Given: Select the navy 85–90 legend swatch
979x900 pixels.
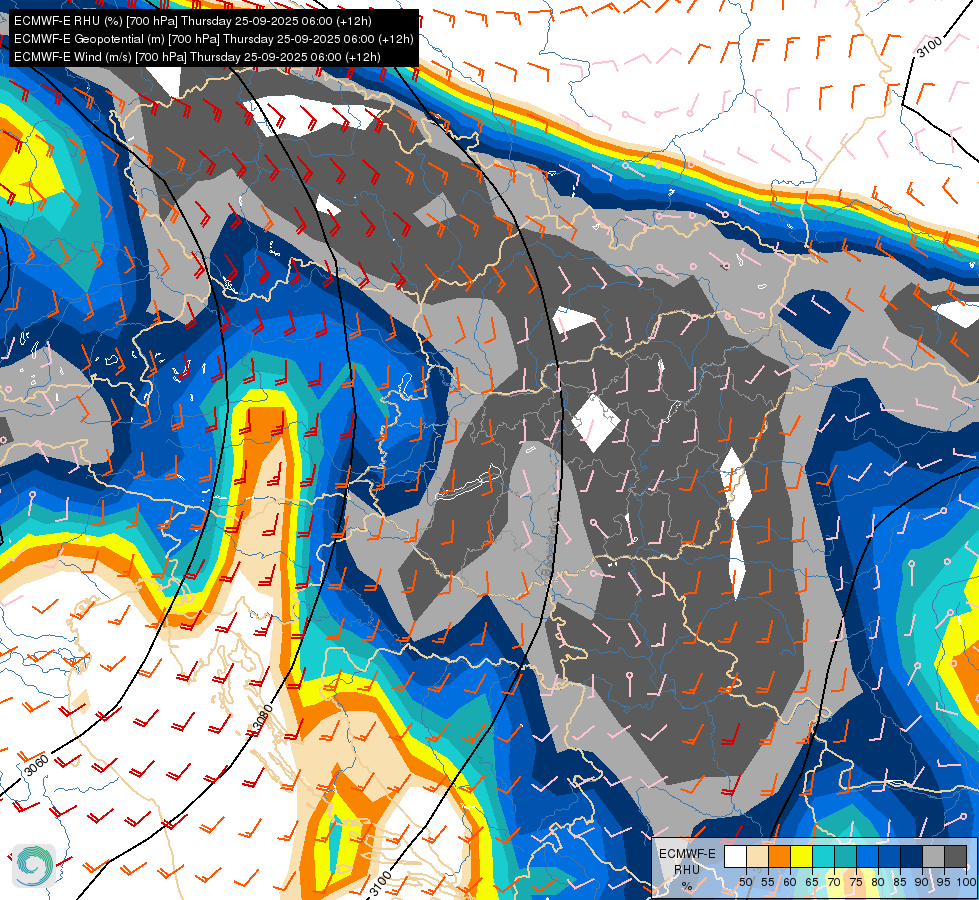Looking at the screenshot, I should click(912, 856).
